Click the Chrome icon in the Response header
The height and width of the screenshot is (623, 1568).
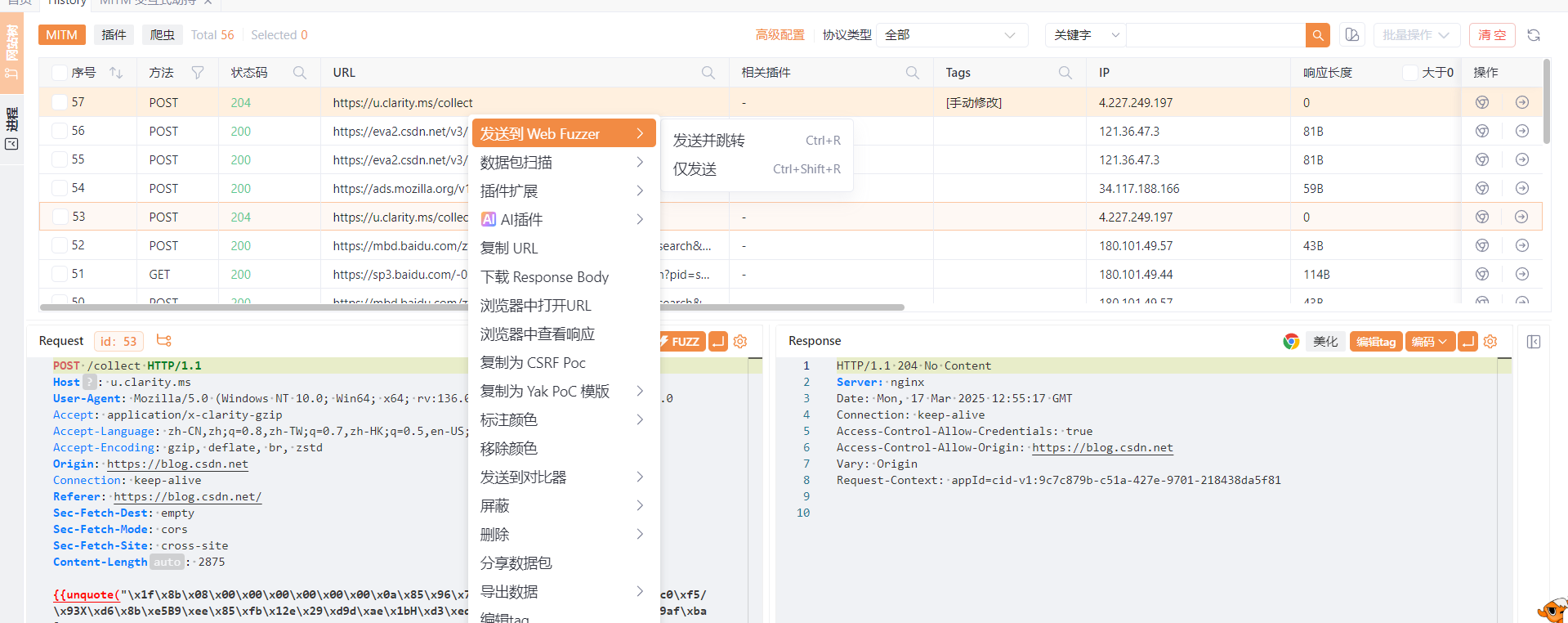click(1291, 341)
